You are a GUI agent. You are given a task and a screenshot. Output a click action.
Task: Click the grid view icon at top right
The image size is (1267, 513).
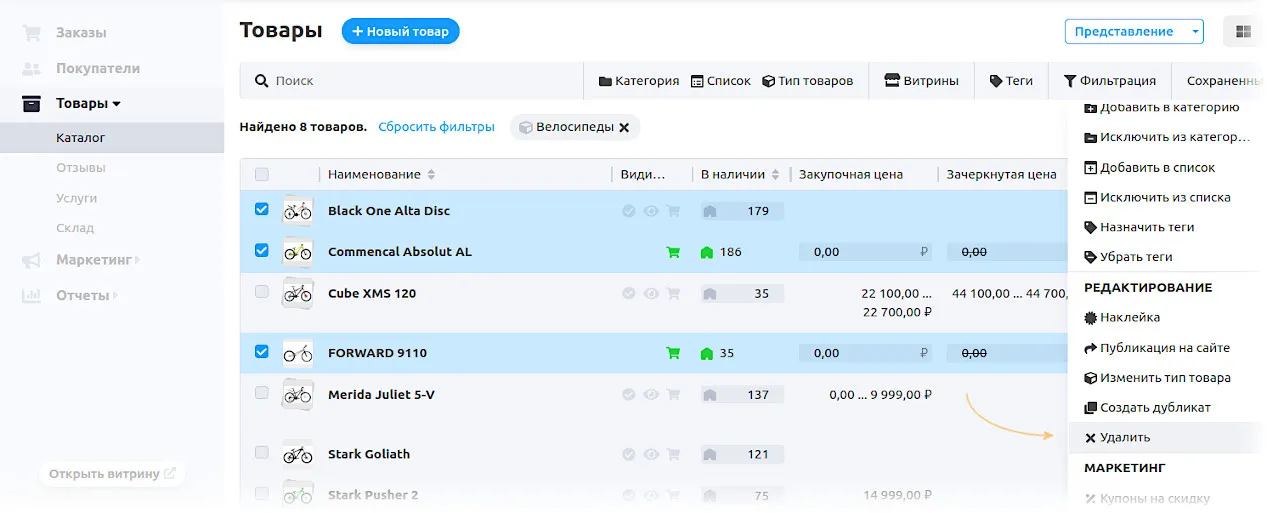1243,32
